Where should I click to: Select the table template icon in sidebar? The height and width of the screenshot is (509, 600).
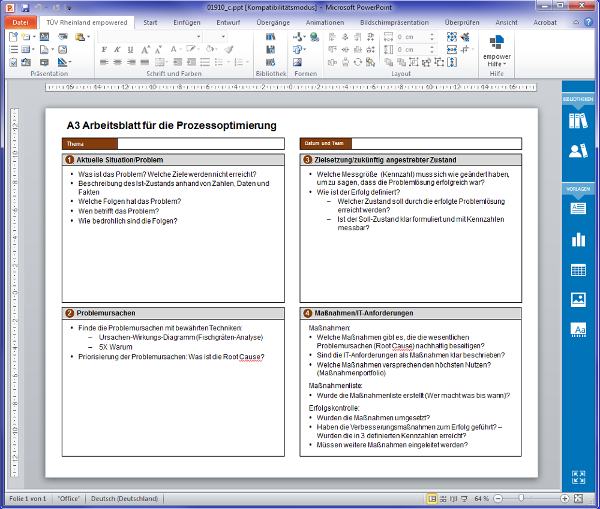578,270
